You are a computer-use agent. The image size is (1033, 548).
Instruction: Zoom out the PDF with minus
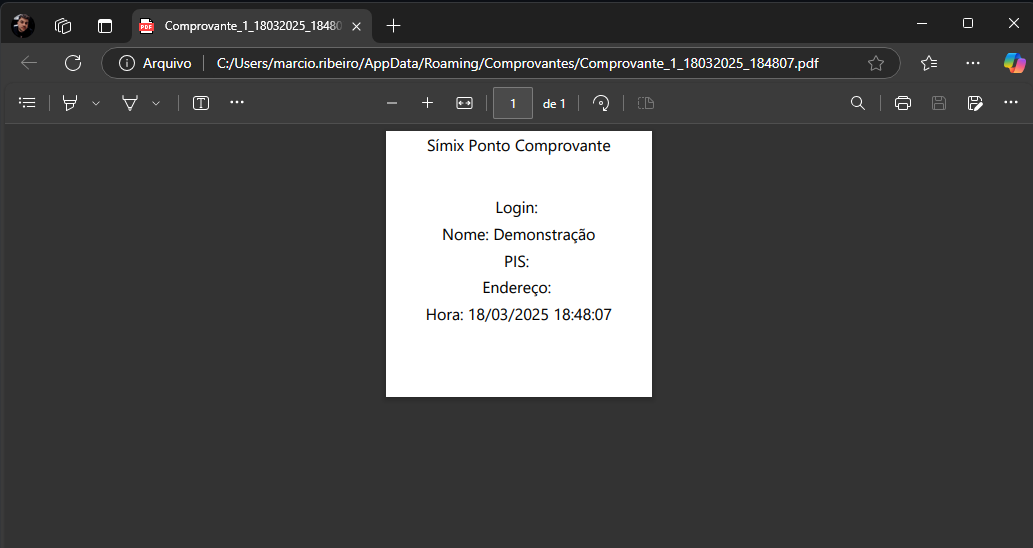coord(392,103)
